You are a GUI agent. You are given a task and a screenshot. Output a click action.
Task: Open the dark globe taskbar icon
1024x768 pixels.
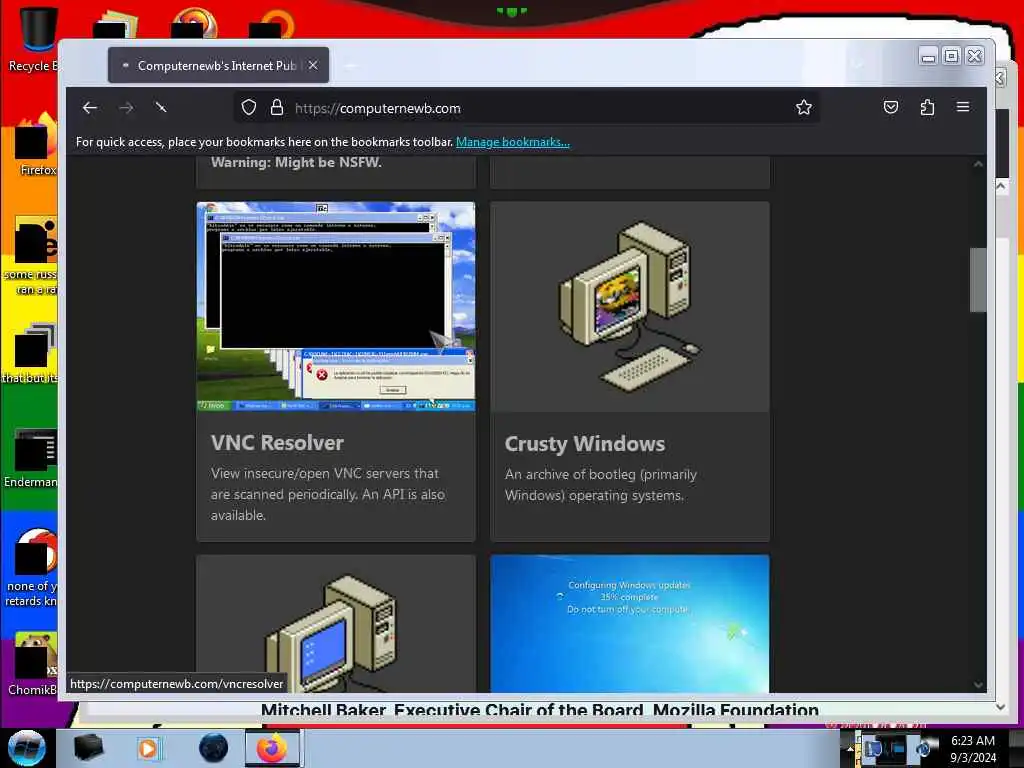(214, 748)
